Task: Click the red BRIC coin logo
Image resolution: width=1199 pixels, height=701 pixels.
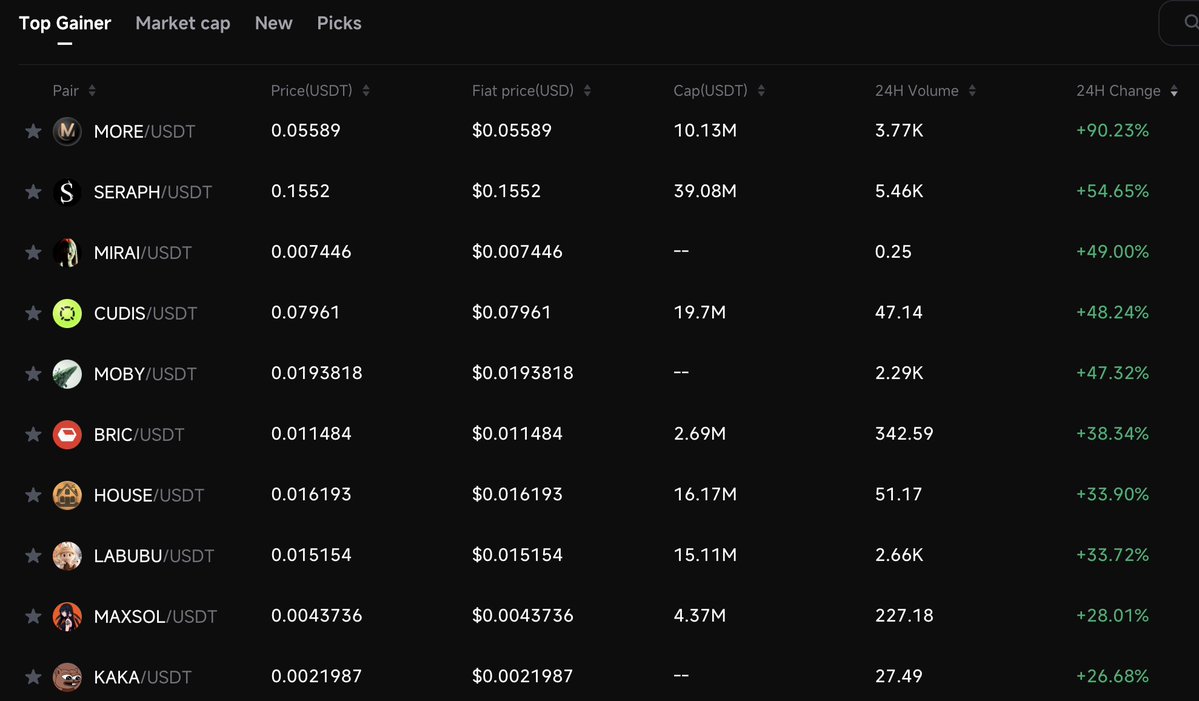Action: (x=67, y=434)
